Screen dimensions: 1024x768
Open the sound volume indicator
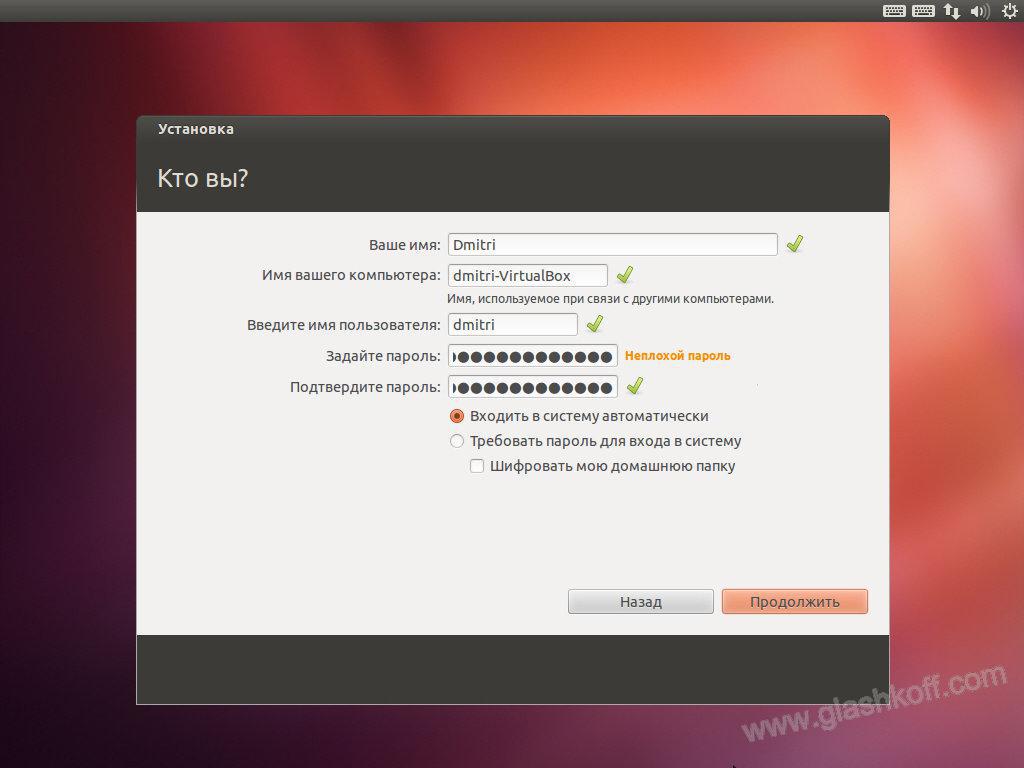980,11
